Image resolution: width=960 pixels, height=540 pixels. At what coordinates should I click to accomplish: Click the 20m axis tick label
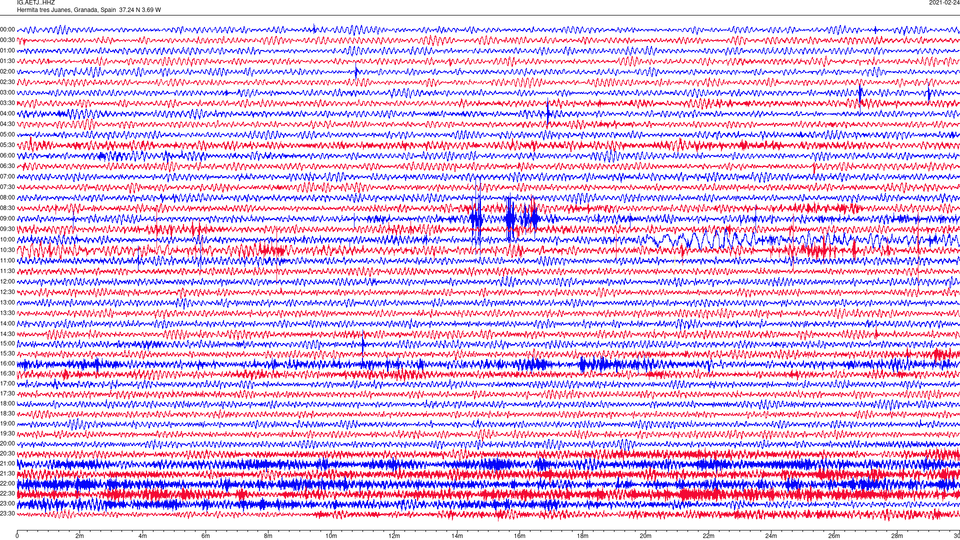tap(645, 536)
